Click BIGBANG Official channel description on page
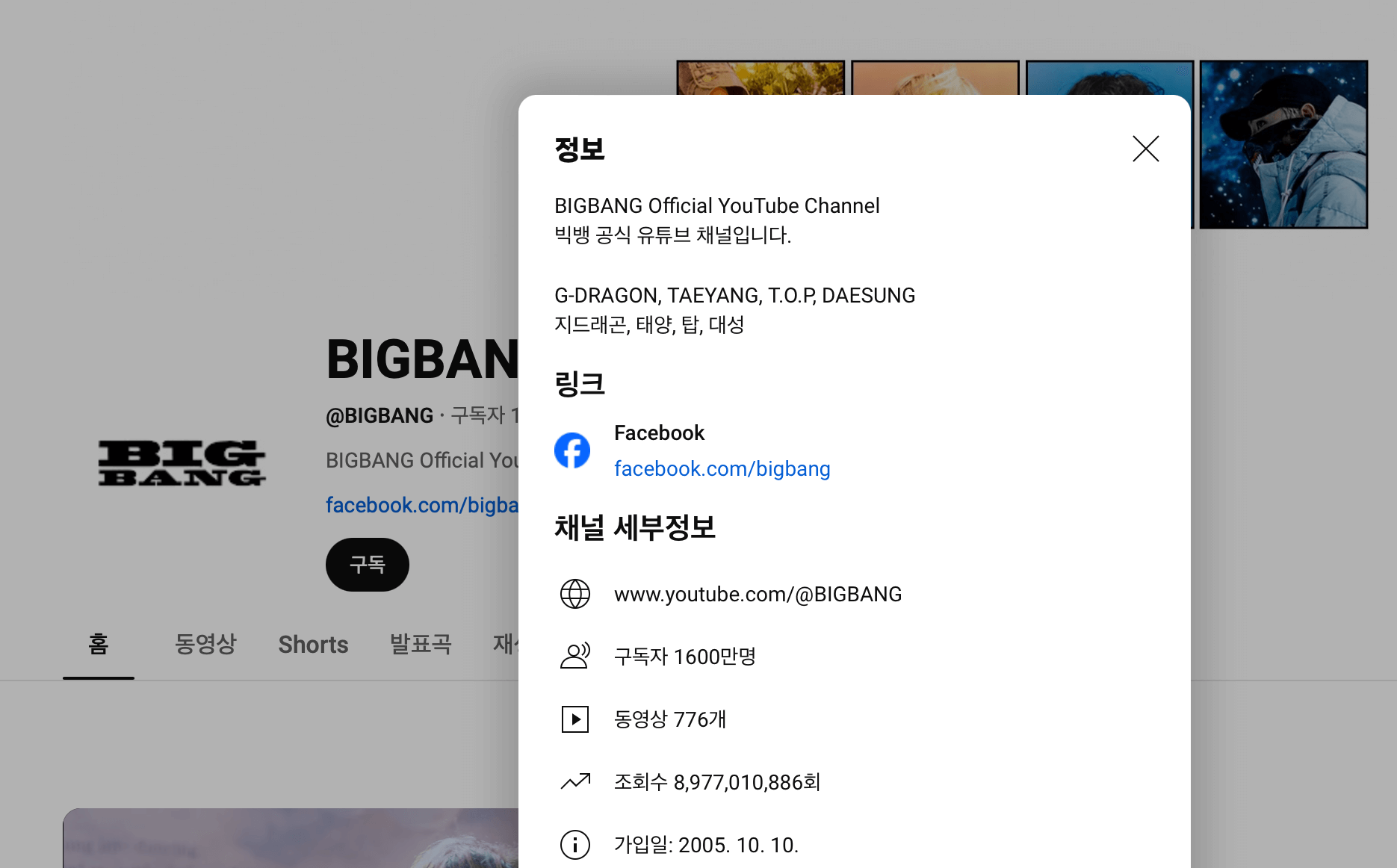The width and height of the screenshot is (1397, 868). pyautogui.click(x=422, y=460)
